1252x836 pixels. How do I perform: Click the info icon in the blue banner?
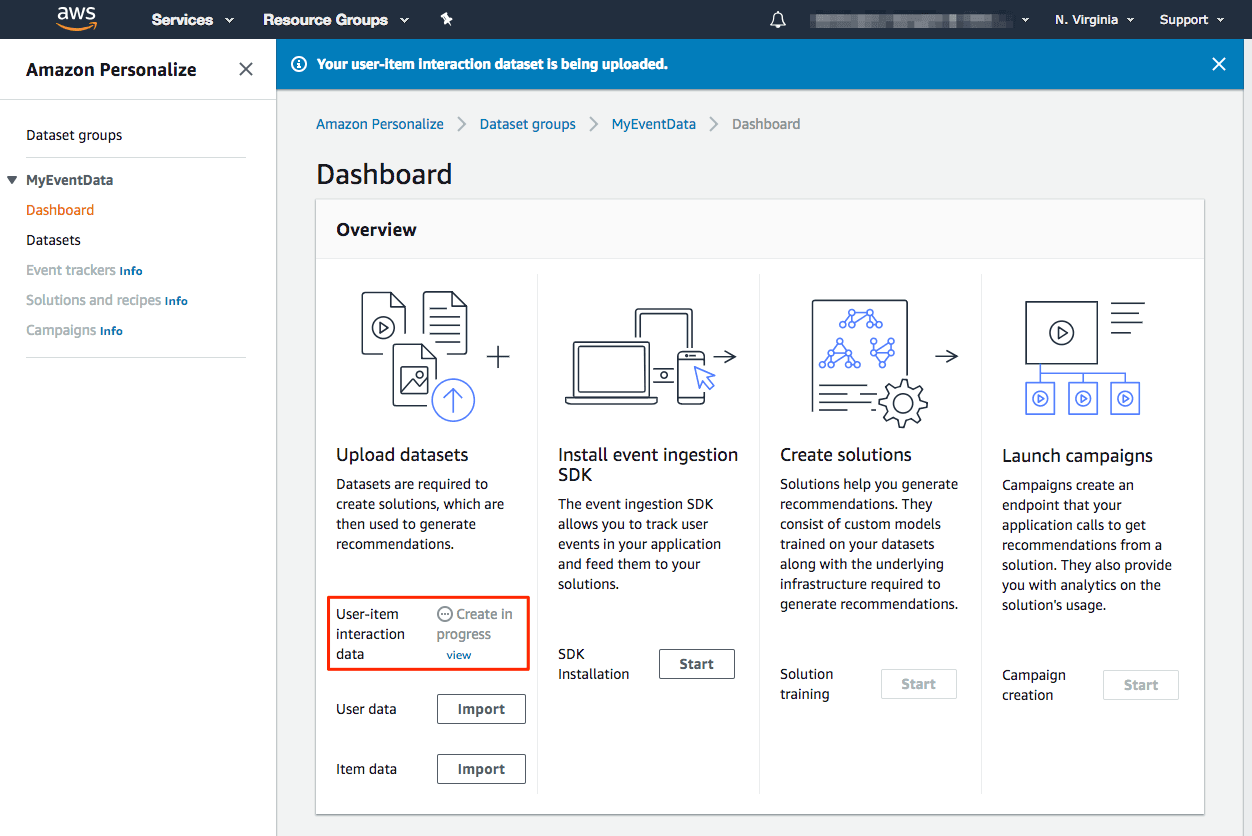[x=299, y=63]
